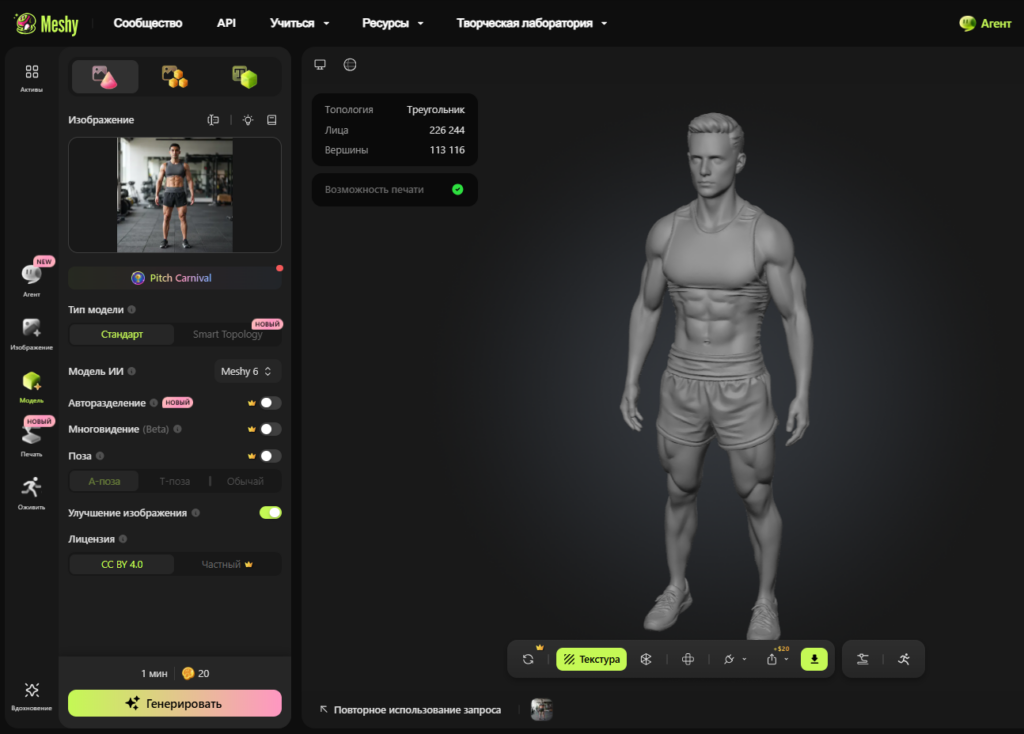
Task: Click the 20 credits cost indicator
Action: point(196,673)
